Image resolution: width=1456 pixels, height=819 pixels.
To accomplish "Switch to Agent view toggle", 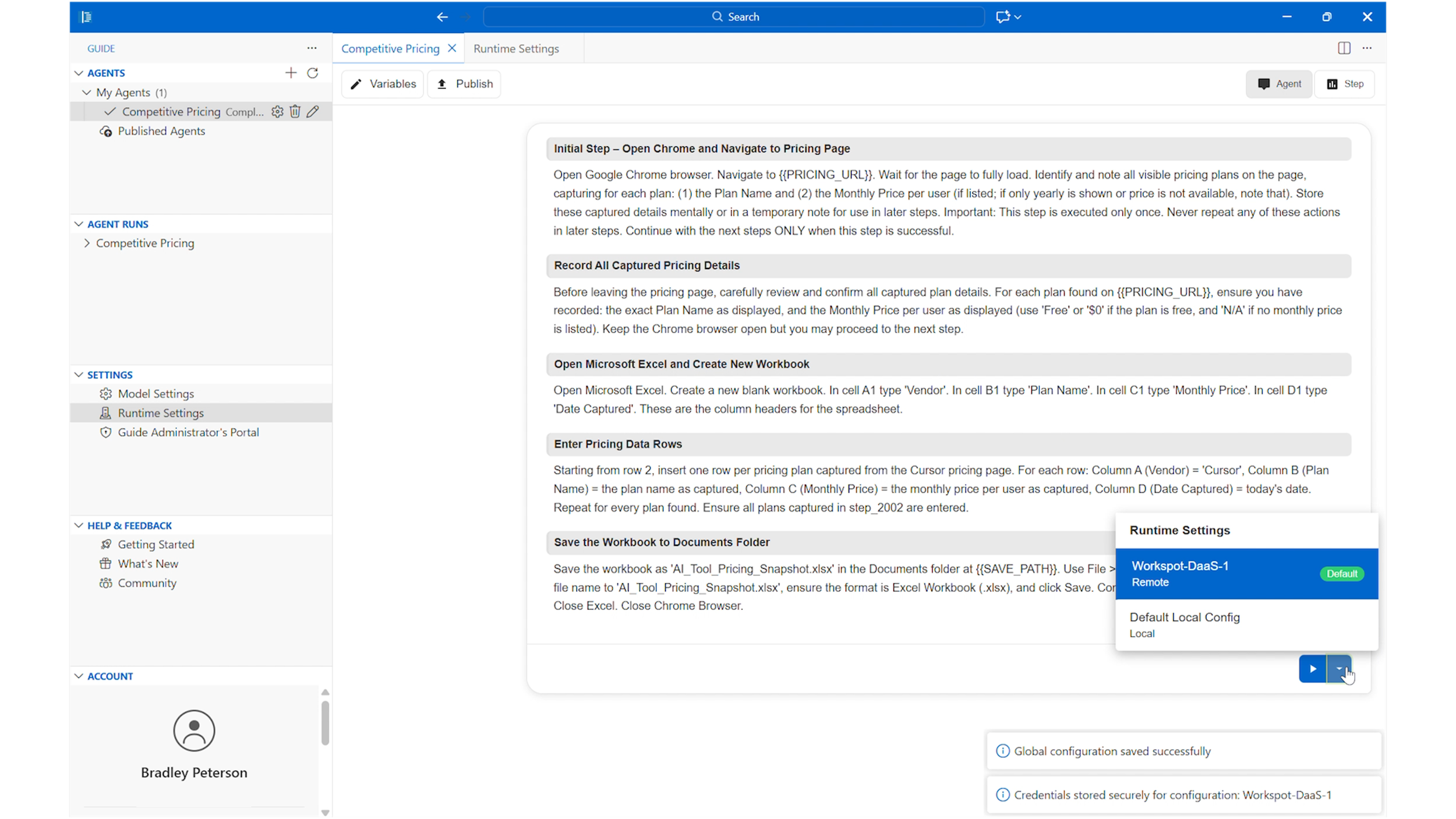I will (1278, 84).
